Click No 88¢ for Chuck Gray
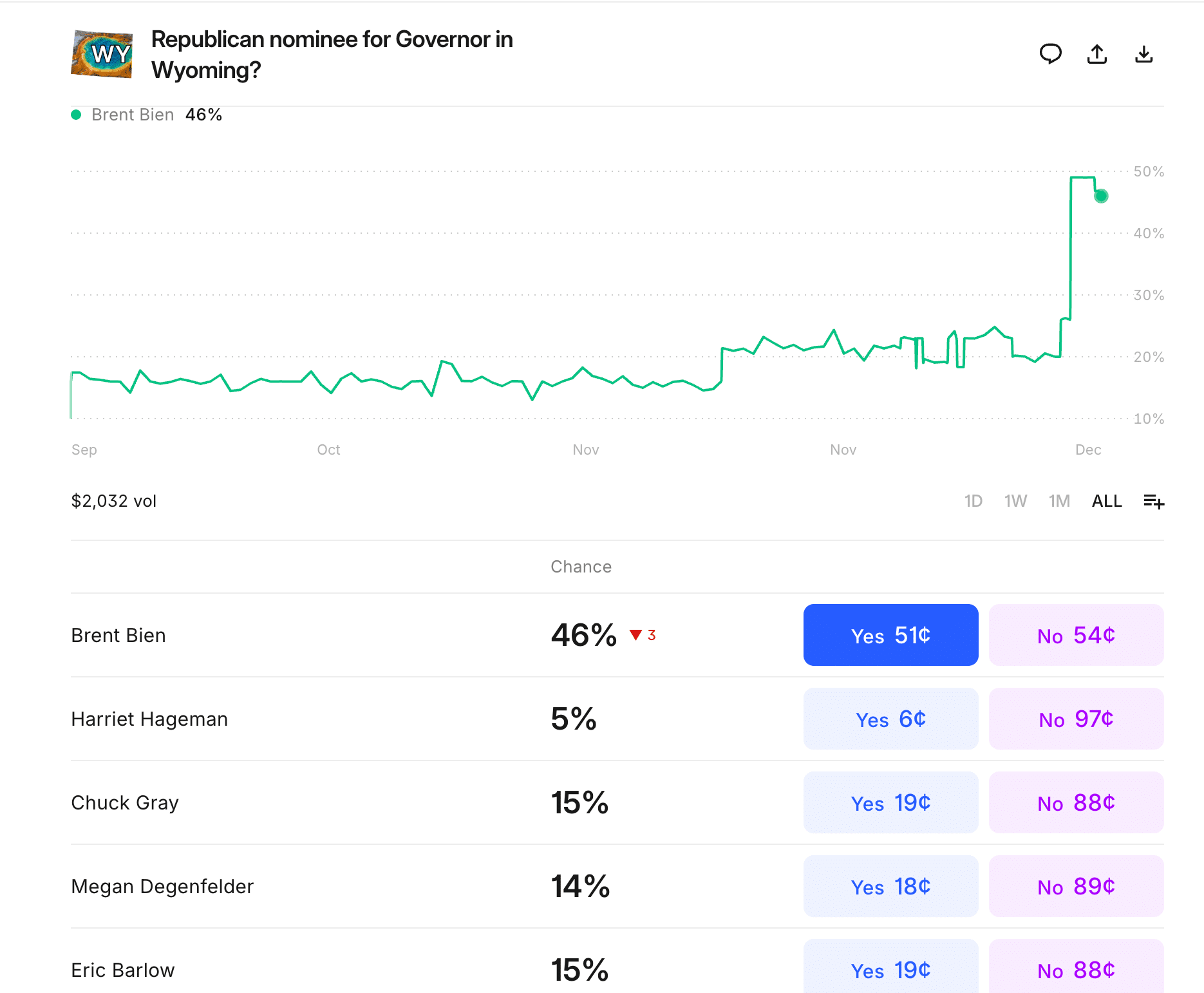This screenshot has width=1204, height=993. tap(1076, 802)
